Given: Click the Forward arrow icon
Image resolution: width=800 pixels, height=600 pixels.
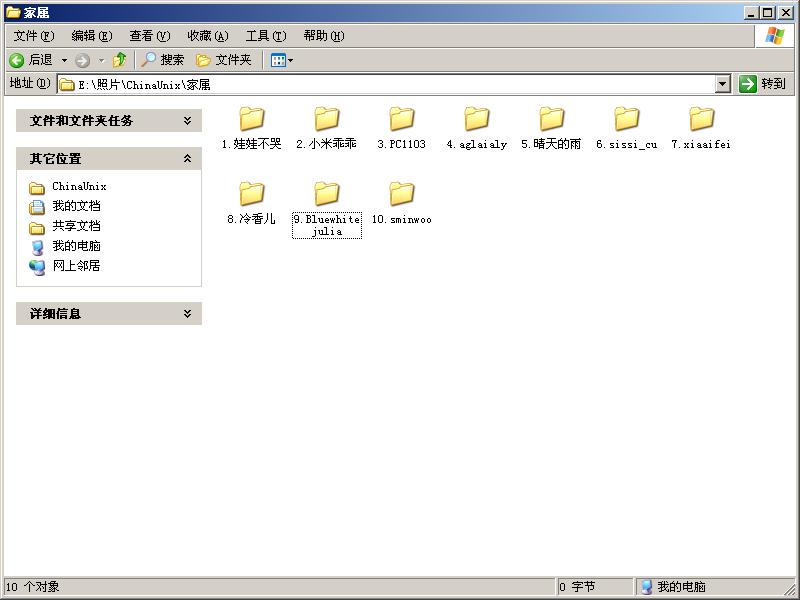Looking at the screenshot, I should (x=82, y=61).
